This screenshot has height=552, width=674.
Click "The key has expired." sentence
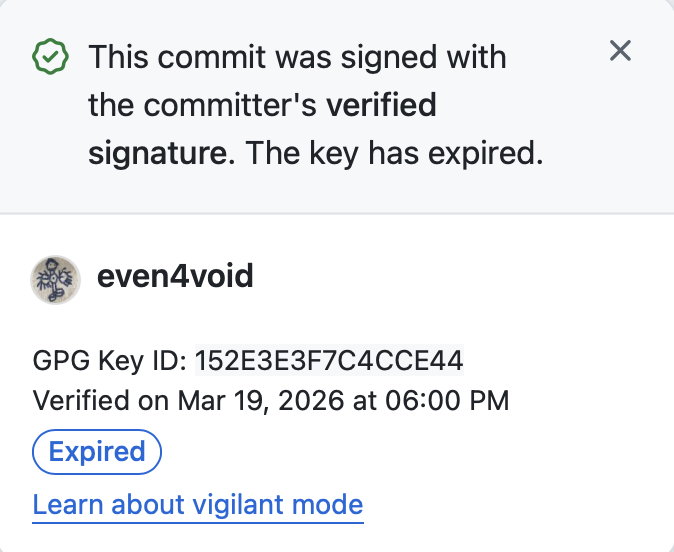click(x=394, y=154)
